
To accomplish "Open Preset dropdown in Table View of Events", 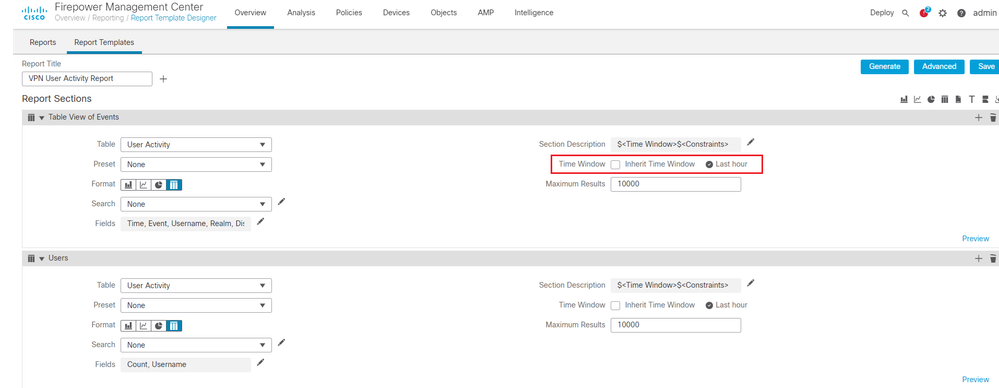I will [196, 164].
